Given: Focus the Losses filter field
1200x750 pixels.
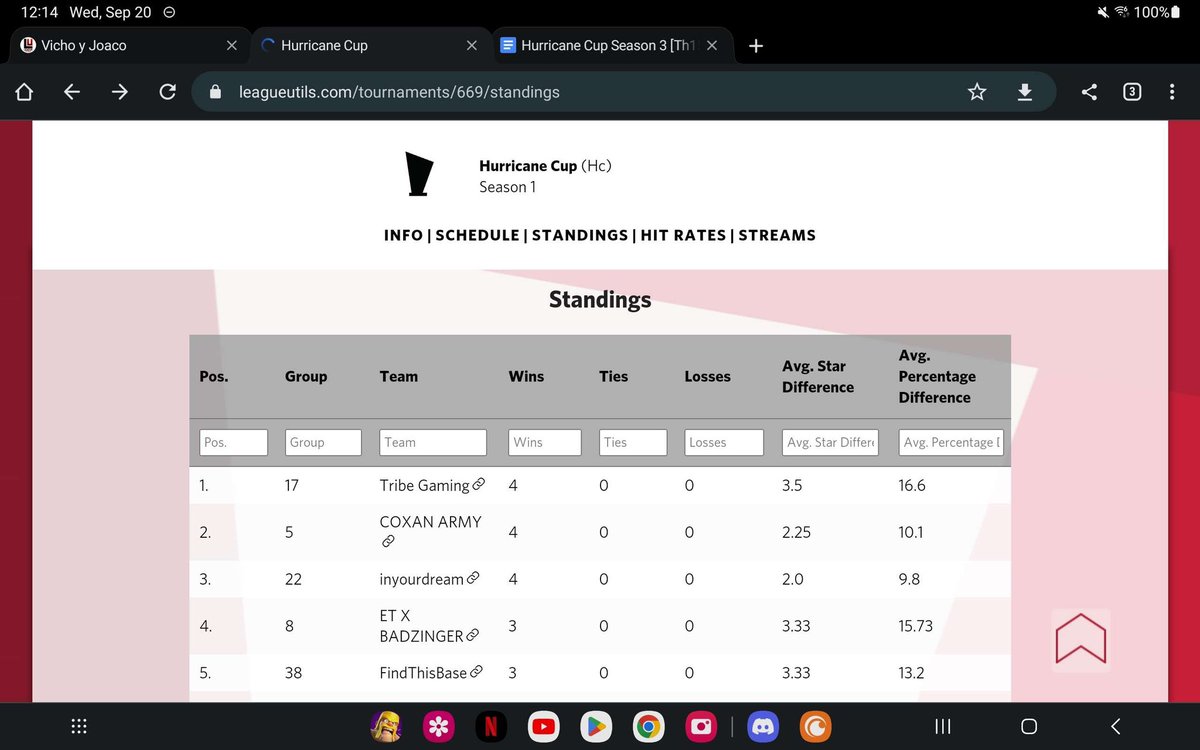Looking at the screenshot, I should tap(724, 442).
